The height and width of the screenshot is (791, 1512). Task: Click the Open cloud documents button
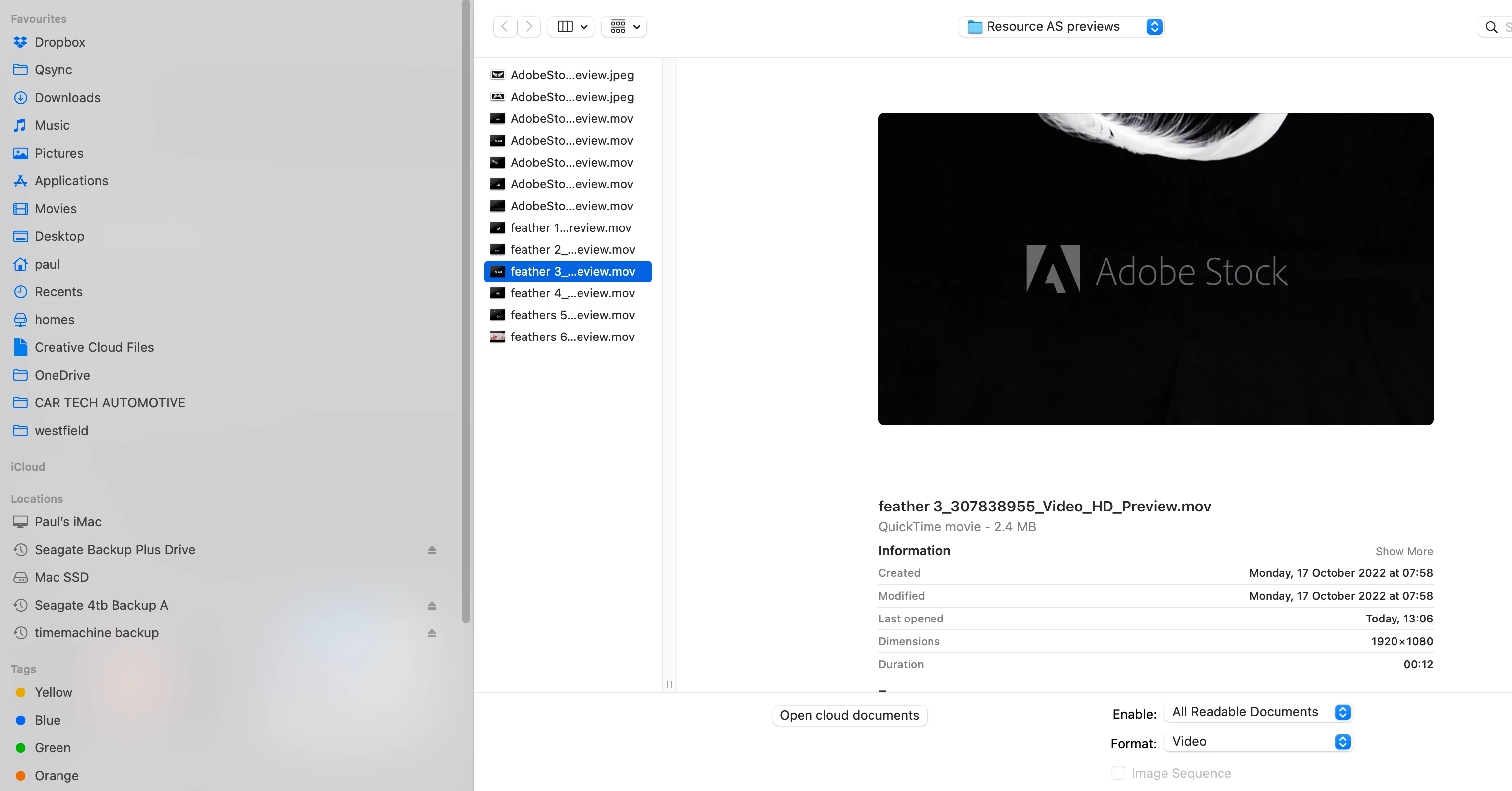point(849,715)
